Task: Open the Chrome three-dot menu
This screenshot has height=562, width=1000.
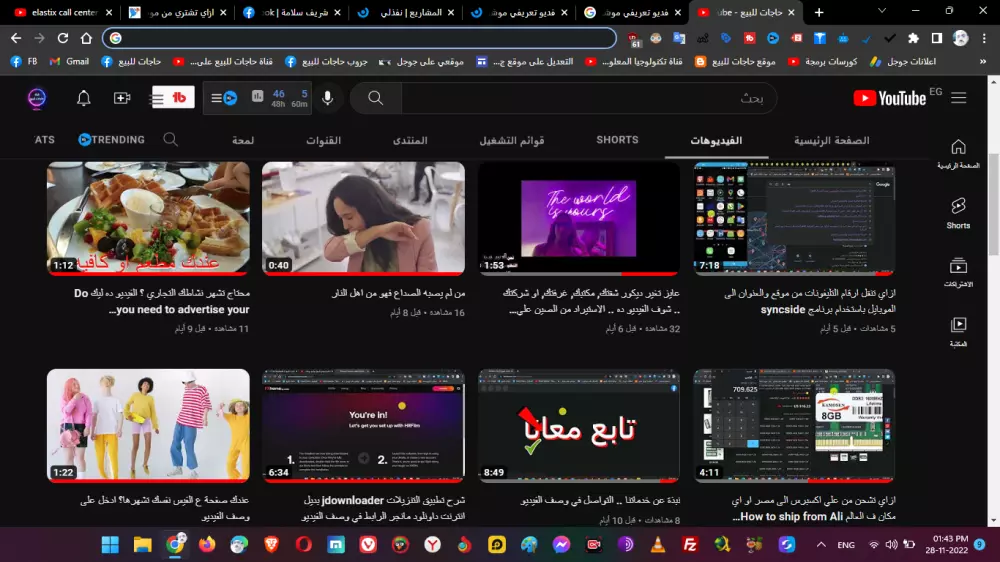Action: tap(984, 38)
